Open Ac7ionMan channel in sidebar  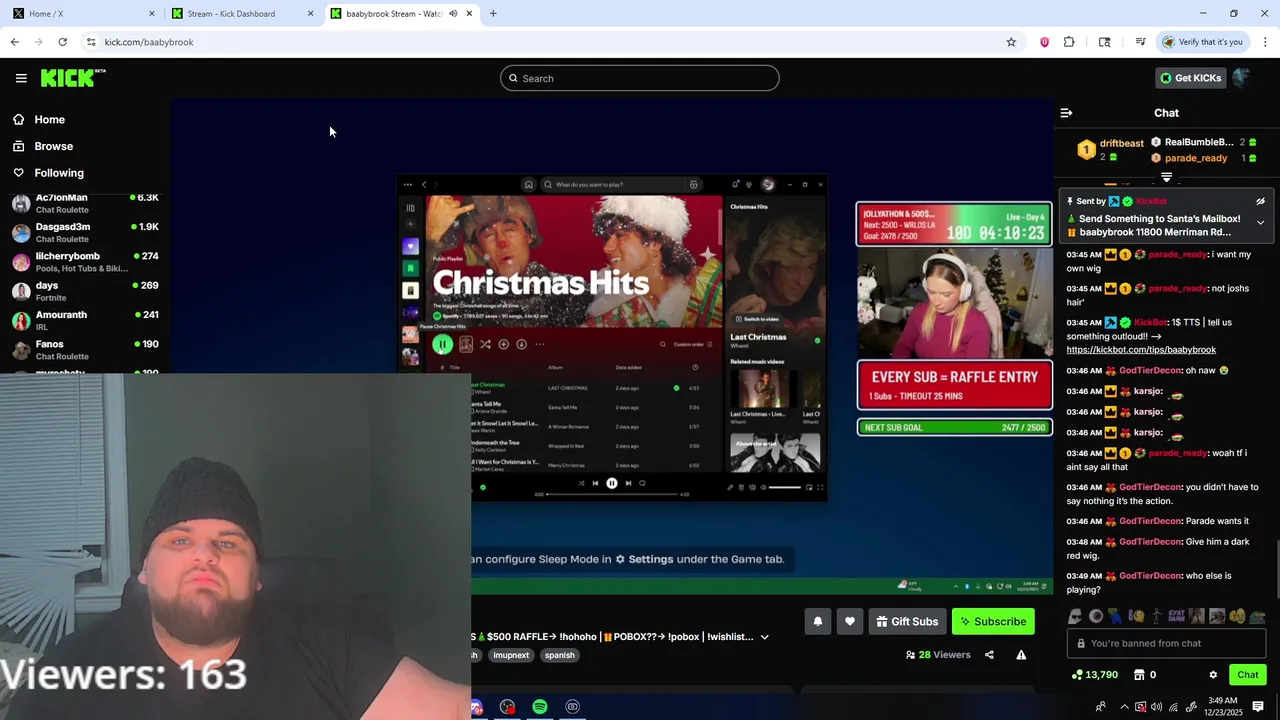85,203
